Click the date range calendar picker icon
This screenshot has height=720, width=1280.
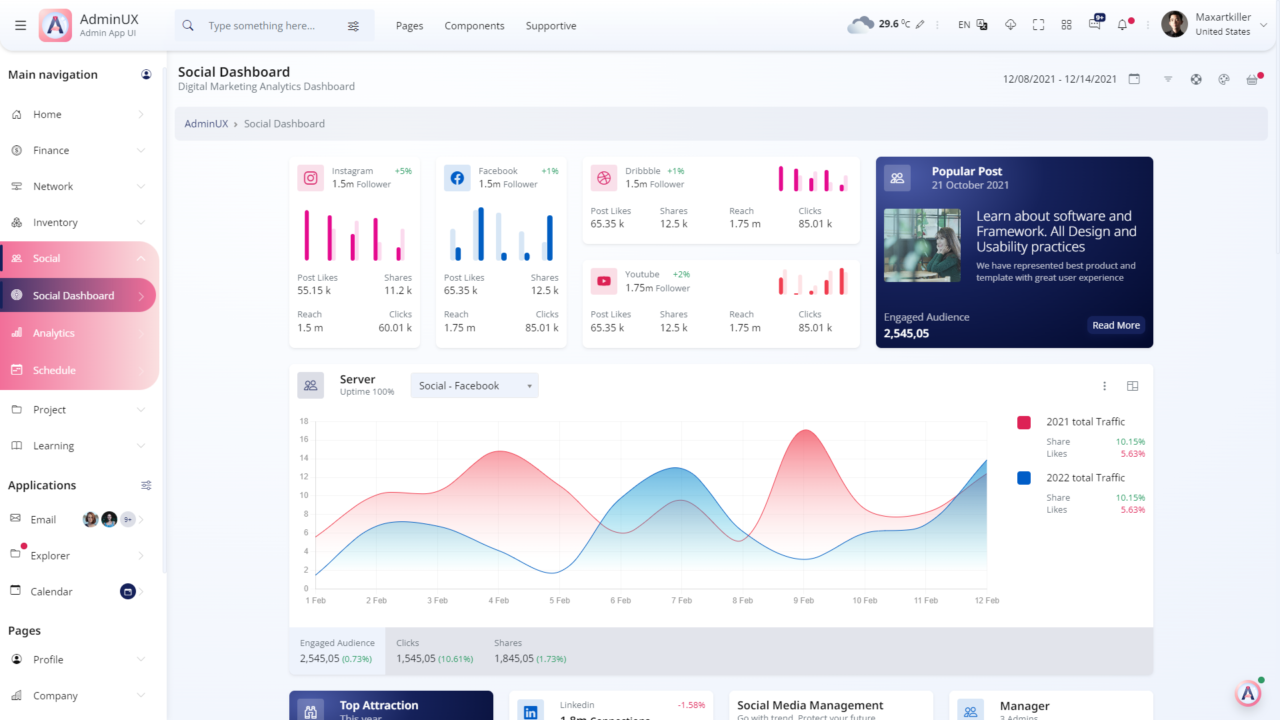(x=1134, y=78)
